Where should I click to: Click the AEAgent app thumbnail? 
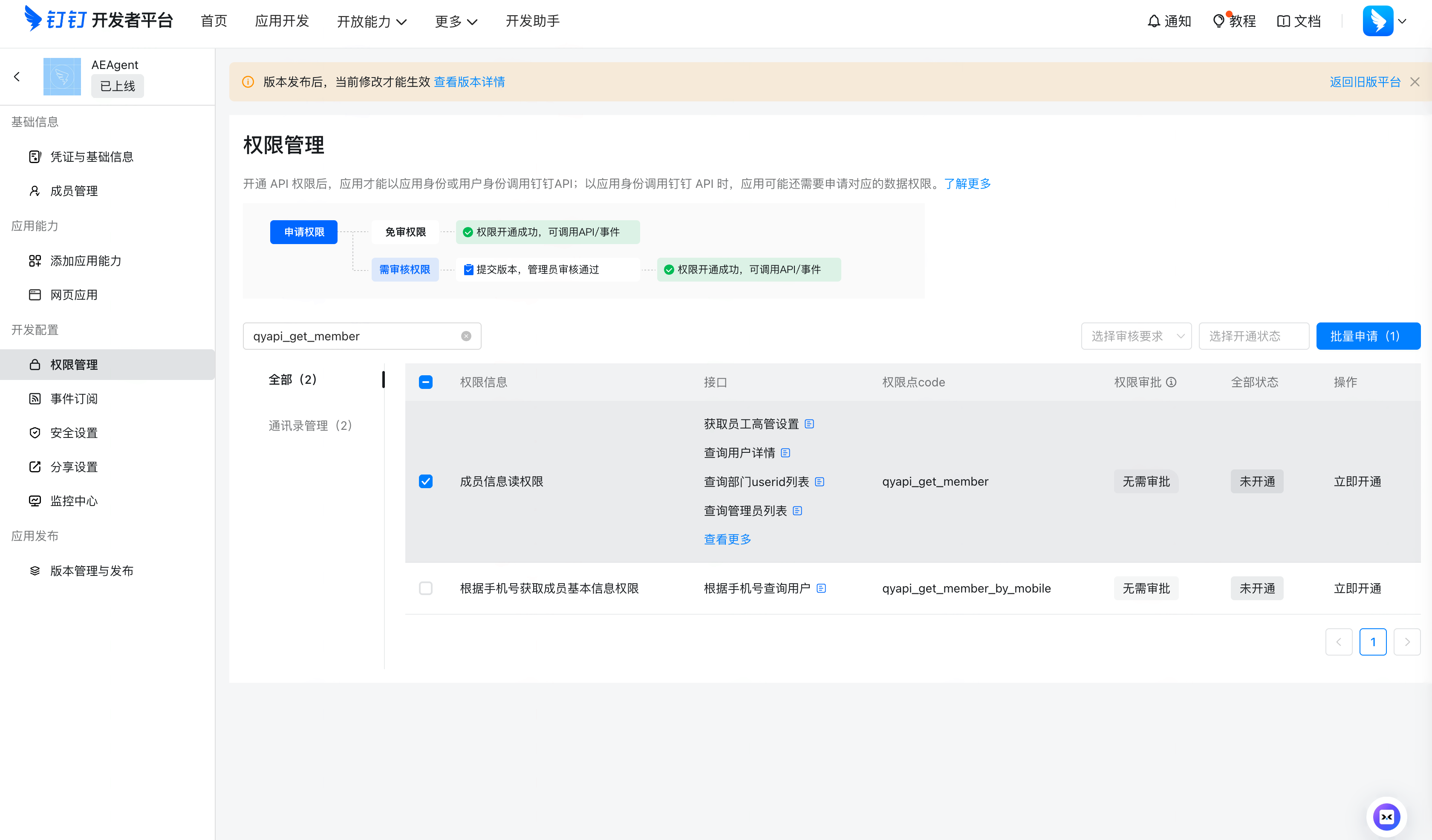pos(62,76)
